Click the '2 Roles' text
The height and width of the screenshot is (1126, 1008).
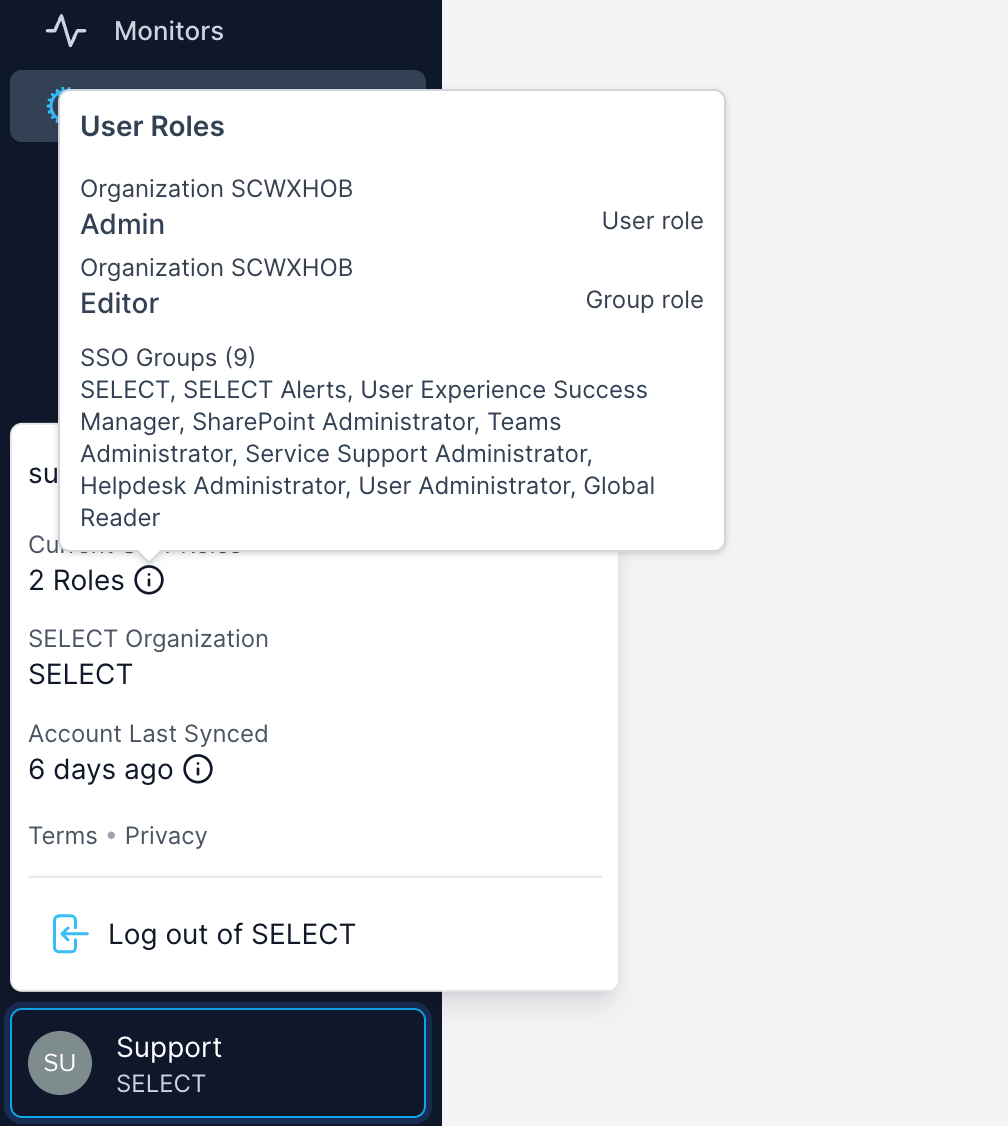coord(76,580)
